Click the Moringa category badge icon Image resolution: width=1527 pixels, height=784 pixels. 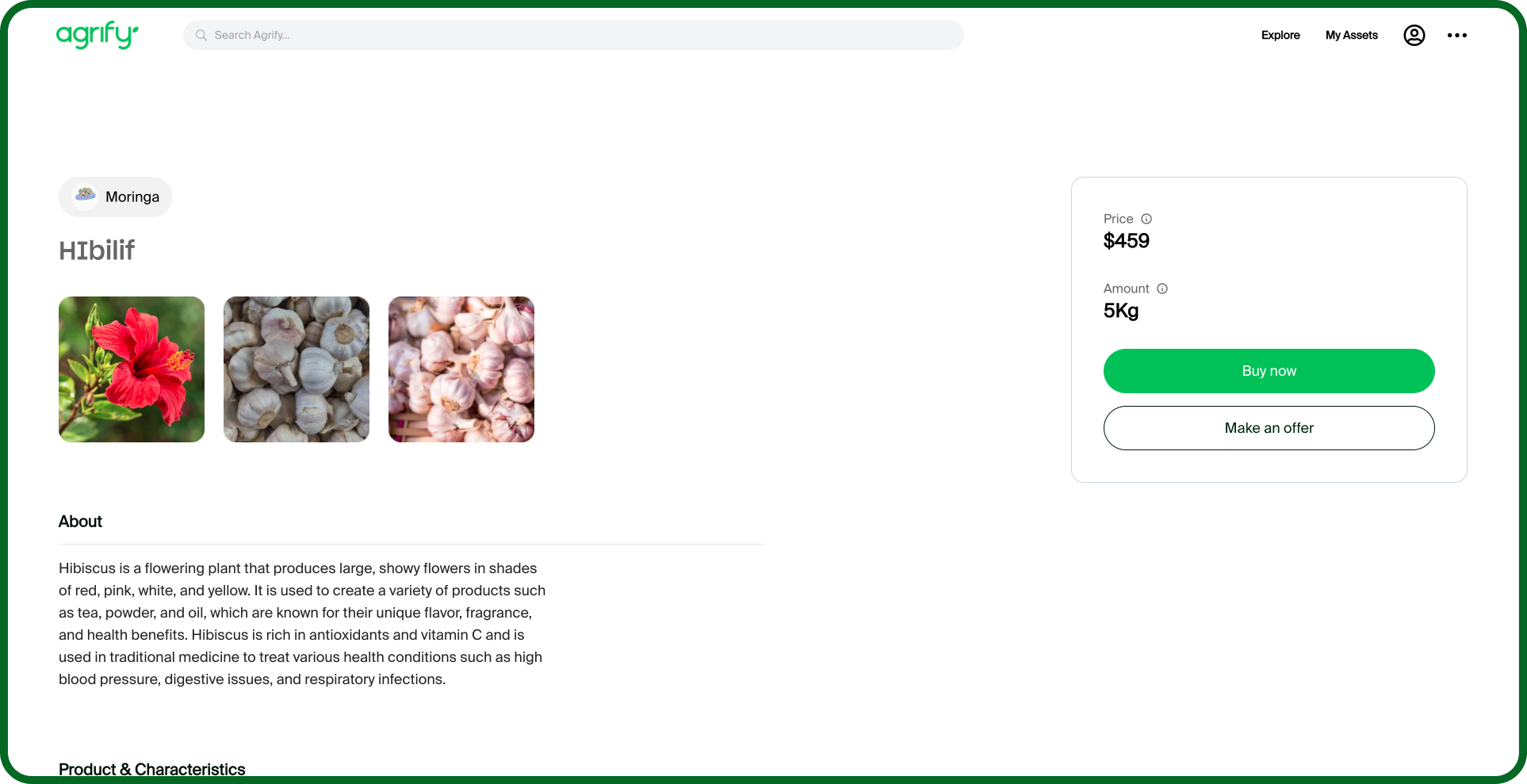[x=86, y=196]
